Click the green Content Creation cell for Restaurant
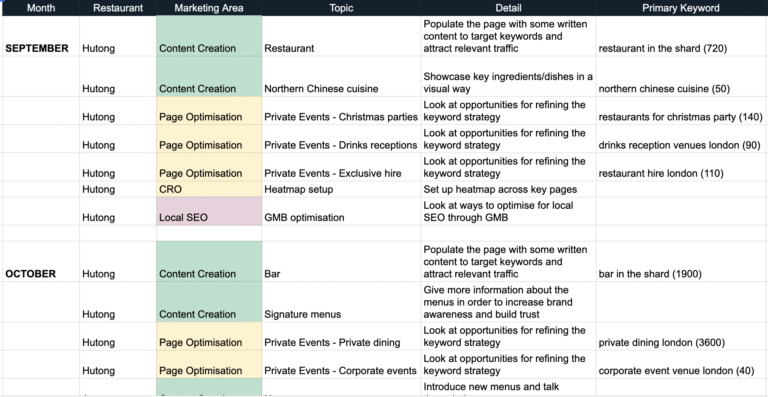 click(x=209, y=36)
